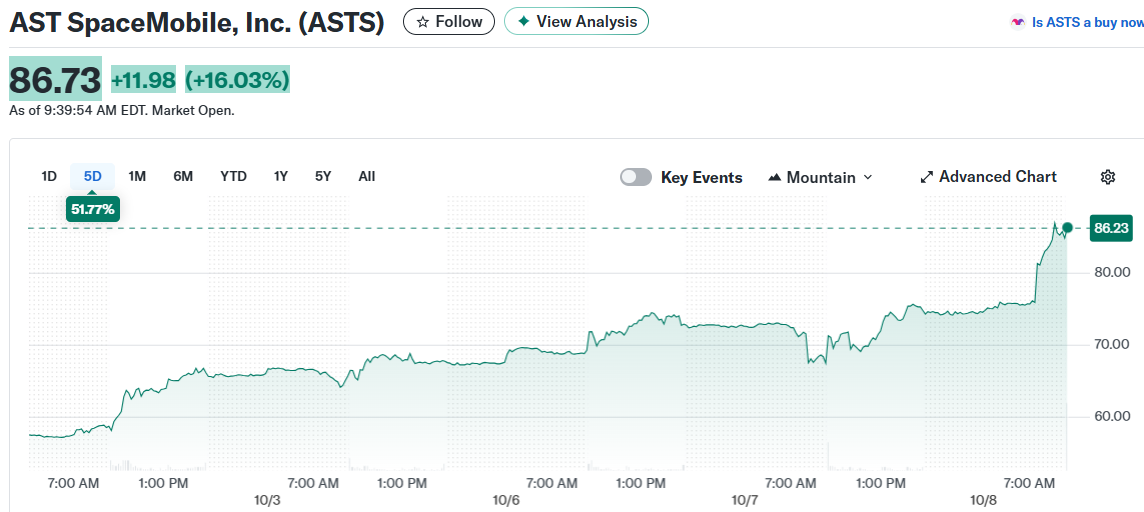Click the sparkle icon in View Analysis

(x=523, y=21)
